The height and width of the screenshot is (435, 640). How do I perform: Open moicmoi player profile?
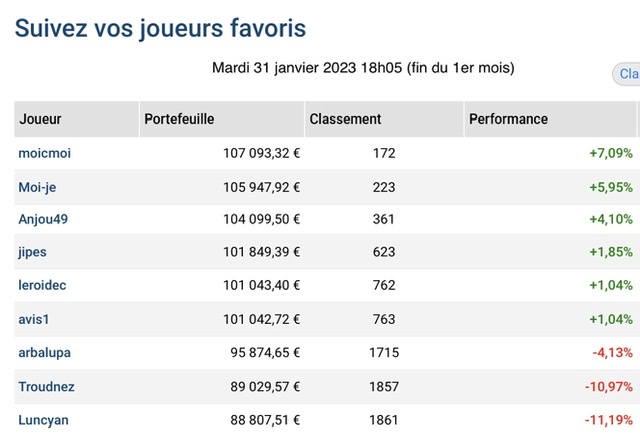point(44,153)
